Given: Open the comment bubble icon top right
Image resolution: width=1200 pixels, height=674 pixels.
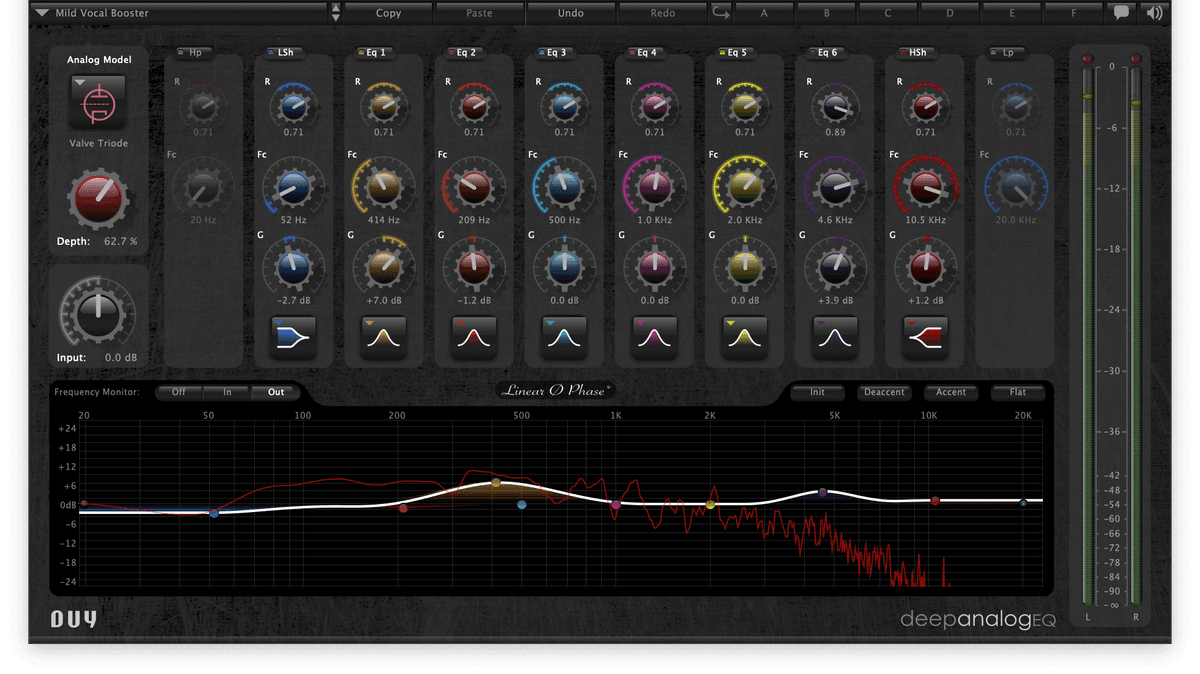Looking at the screenshot, I should point(1123,12).
